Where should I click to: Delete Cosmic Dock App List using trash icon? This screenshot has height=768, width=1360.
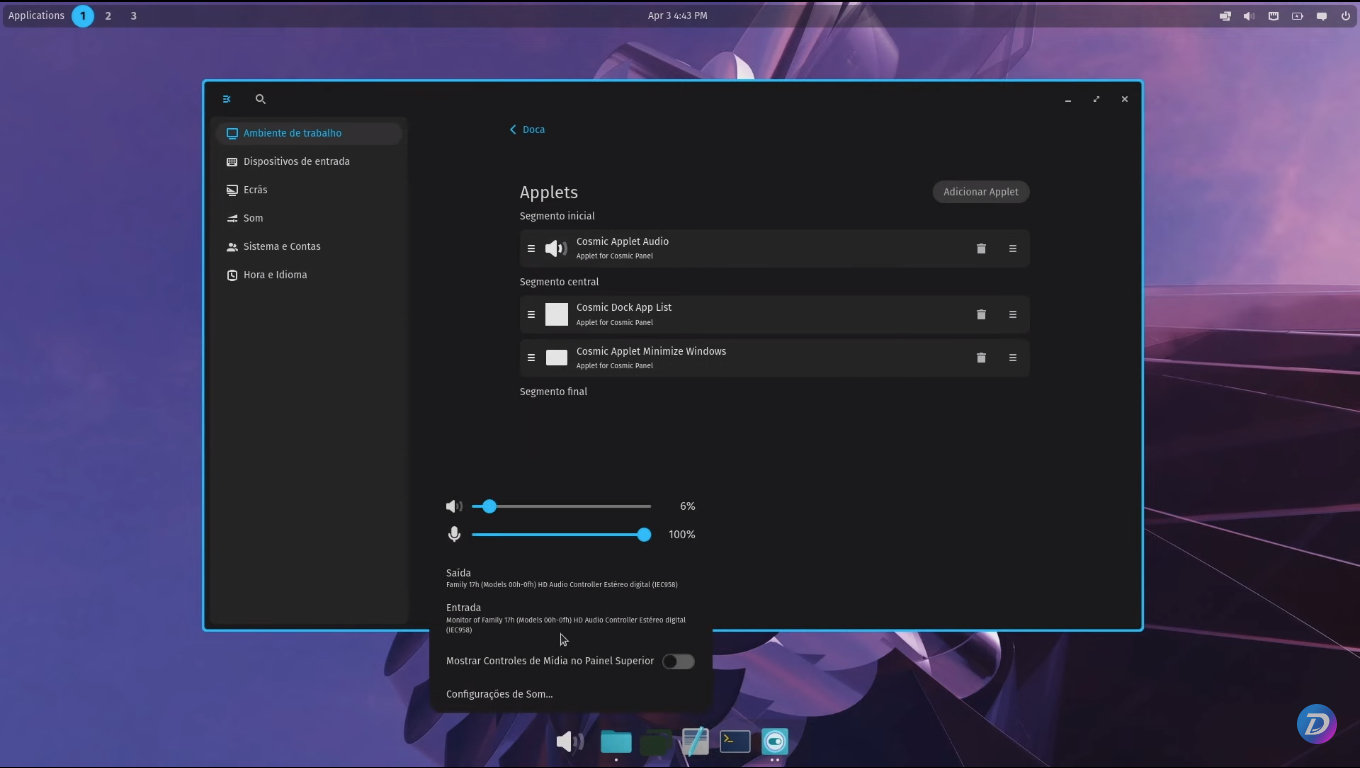[981, 314]
